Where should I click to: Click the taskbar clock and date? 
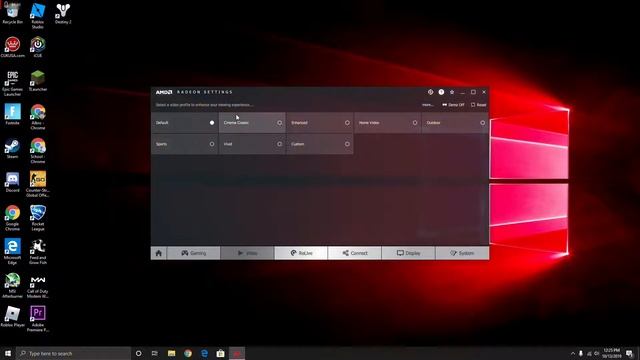tap(611, 353)
